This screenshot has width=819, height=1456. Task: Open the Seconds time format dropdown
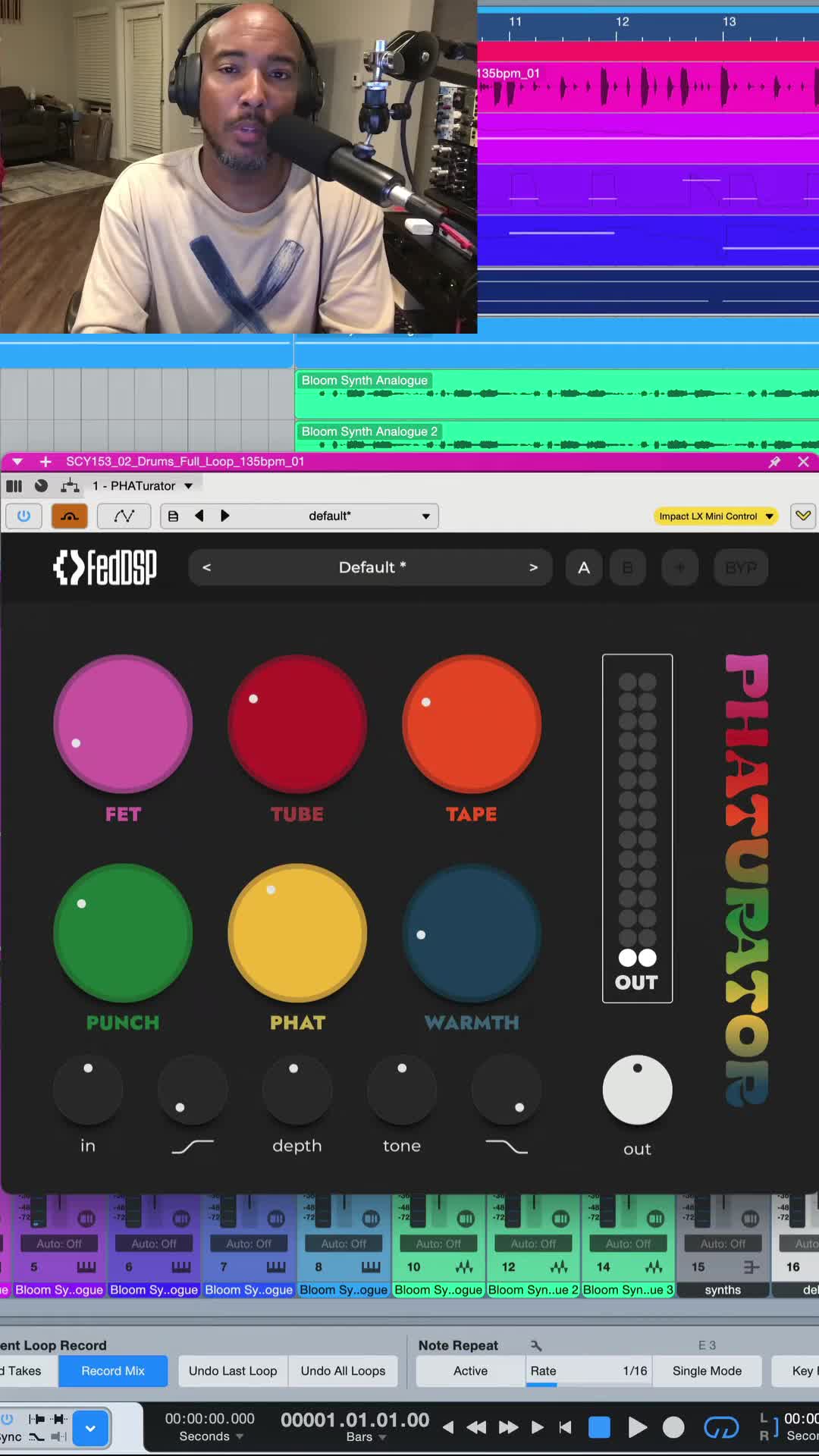(x=211, y=1436)
